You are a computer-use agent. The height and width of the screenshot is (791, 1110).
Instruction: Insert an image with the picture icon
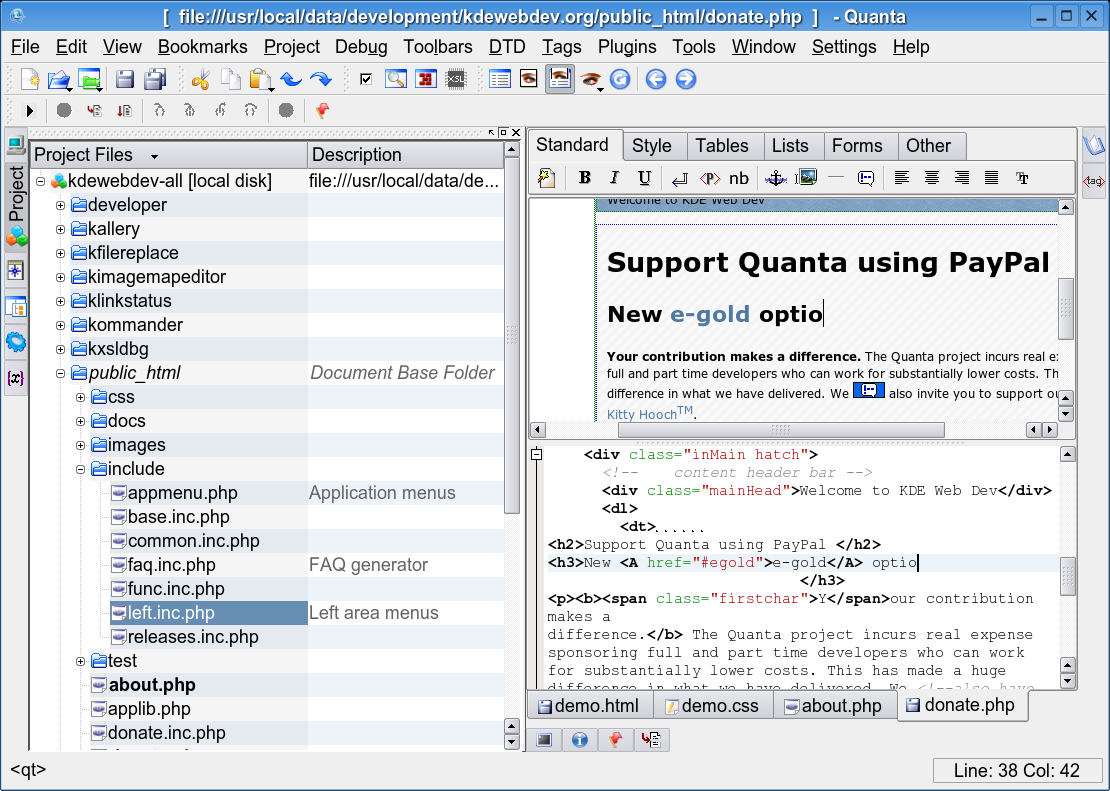(806, 178)
